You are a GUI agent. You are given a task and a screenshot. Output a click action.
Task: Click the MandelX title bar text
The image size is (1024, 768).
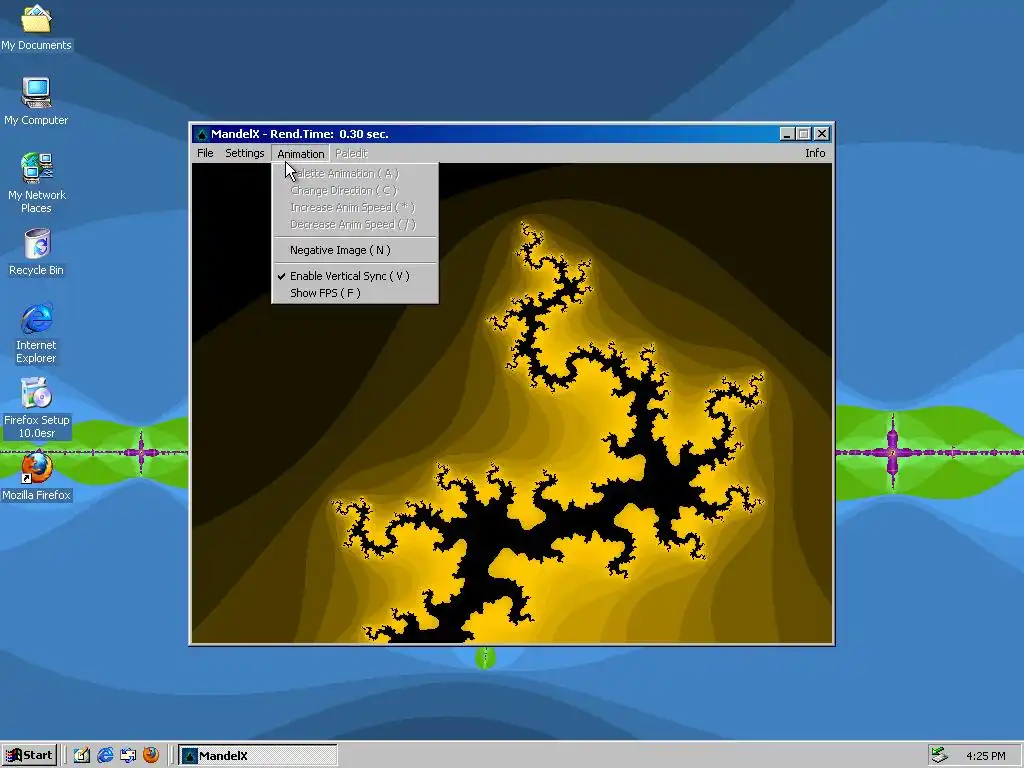tap(300, 134)
